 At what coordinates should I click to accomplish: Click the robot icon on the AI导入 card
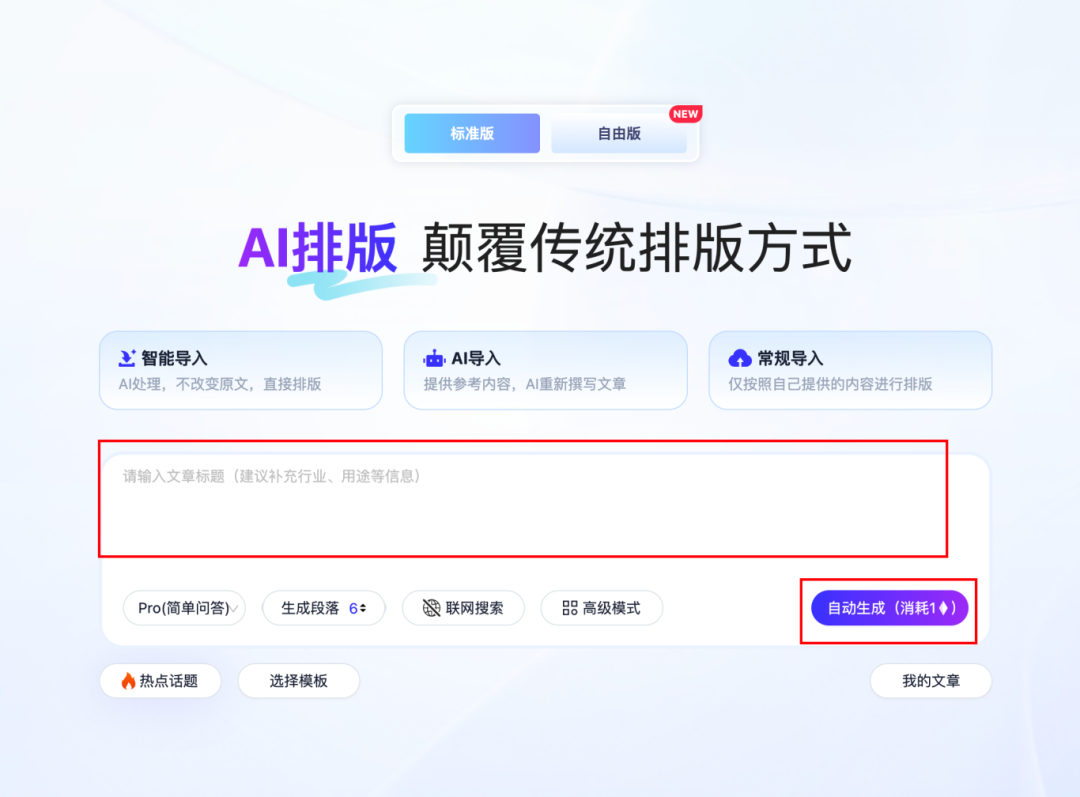click(x=435, y=357)
